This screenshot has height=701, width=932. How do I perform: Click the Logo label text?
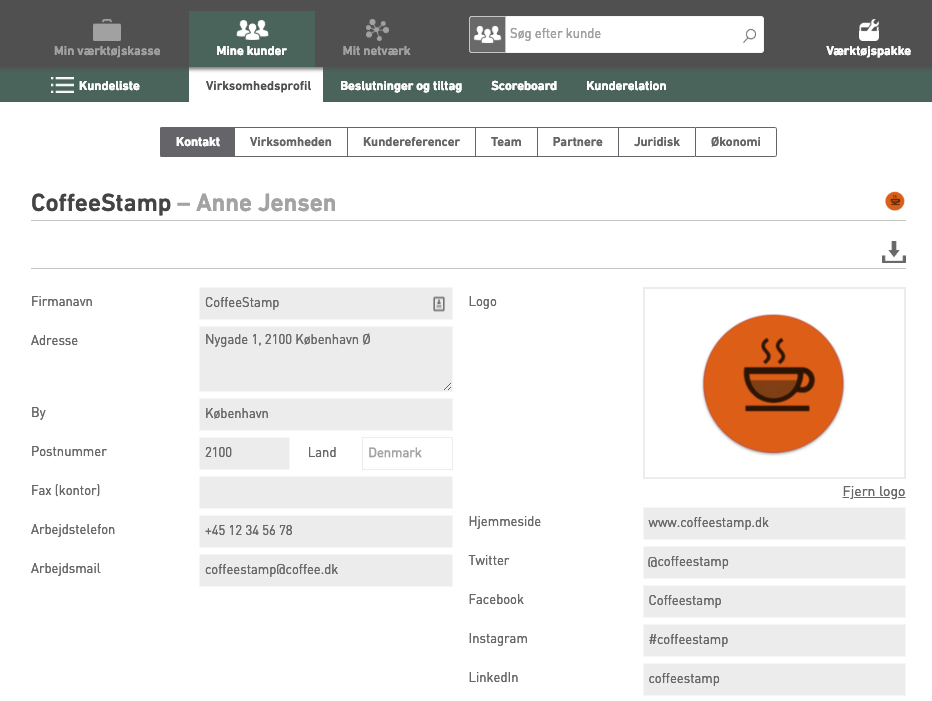click(x=483, y=302)
